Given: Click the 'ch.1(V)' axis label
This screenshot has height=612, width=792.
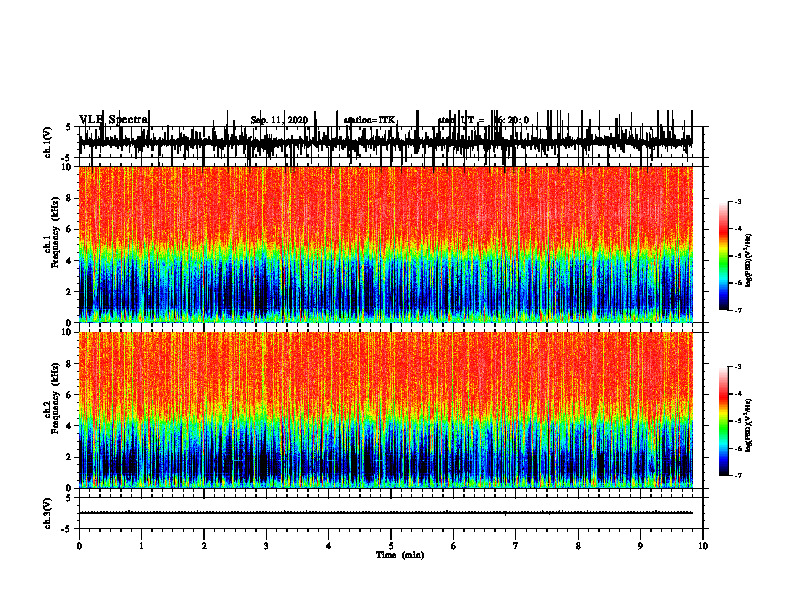Looking at the screenshot, I should (48, 142).
